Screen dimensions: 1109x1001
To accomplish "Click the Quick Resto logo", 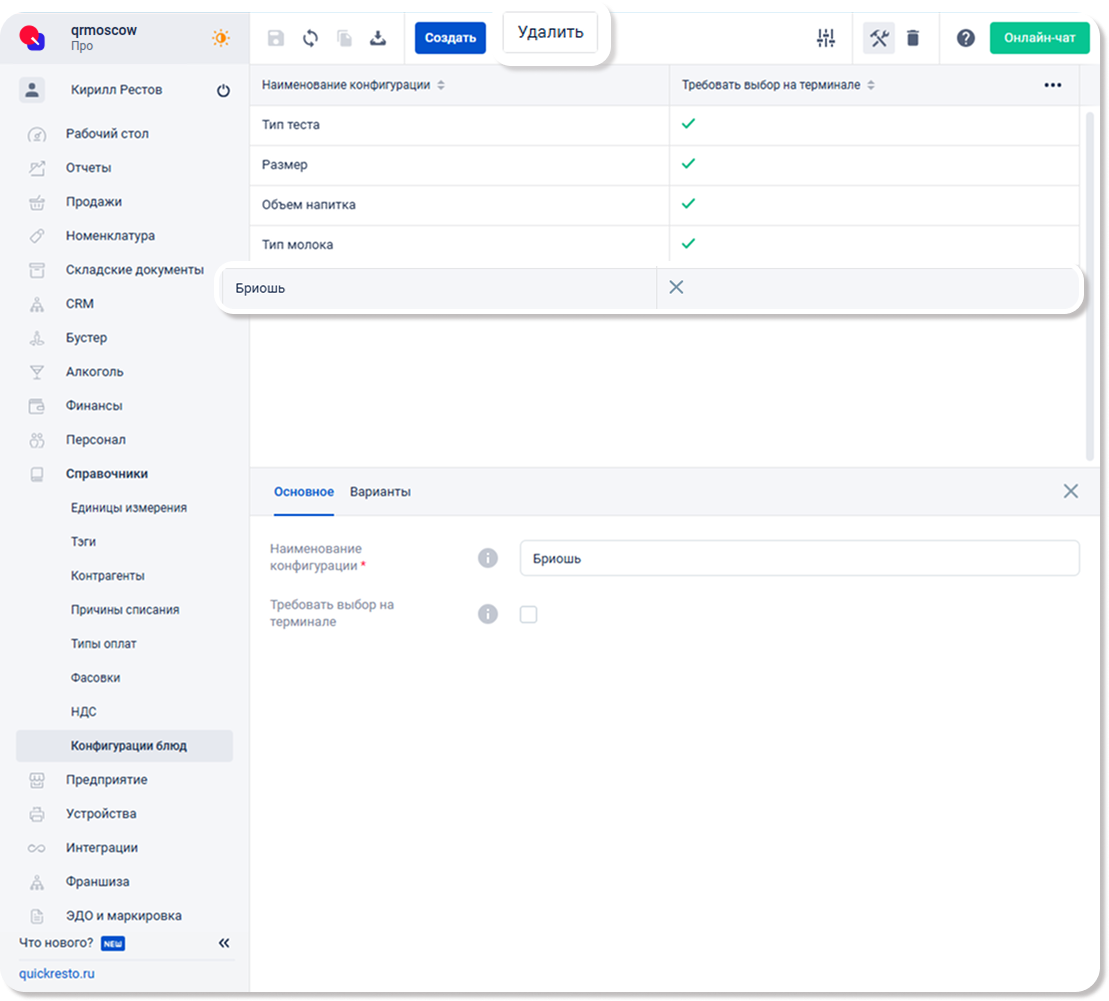I will (x=33, y=37).
